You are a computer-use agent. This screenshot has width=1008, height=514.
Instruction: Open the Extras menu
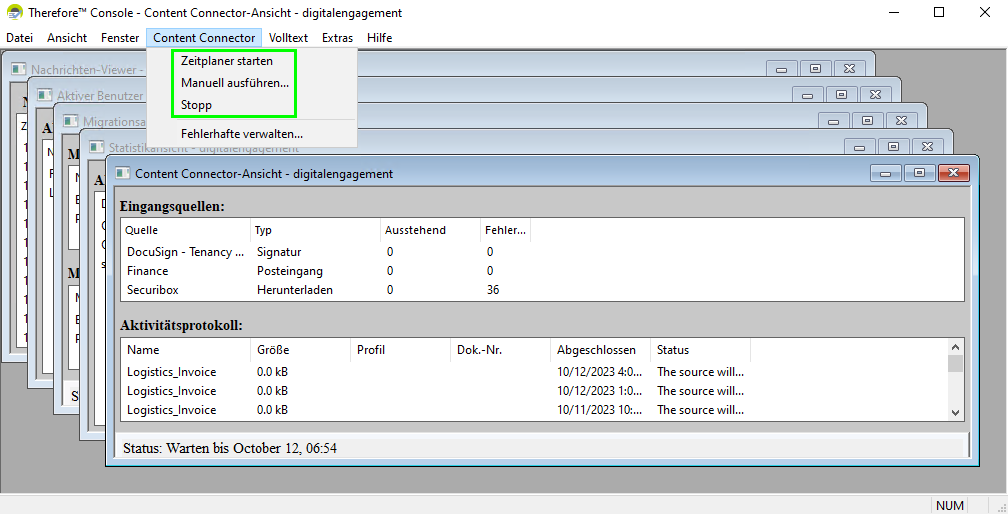[x=337, y=38]
